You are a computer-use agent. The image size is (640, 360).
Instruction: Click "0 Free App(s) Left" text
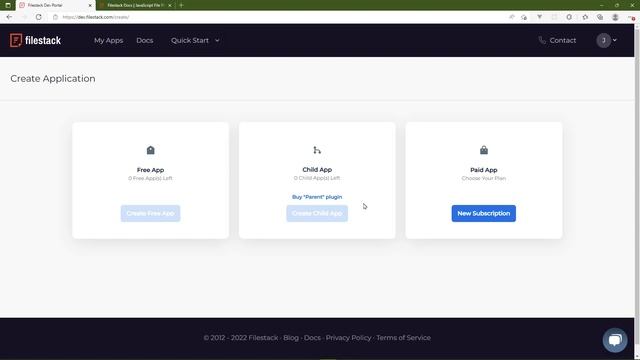tap(150, 178)
